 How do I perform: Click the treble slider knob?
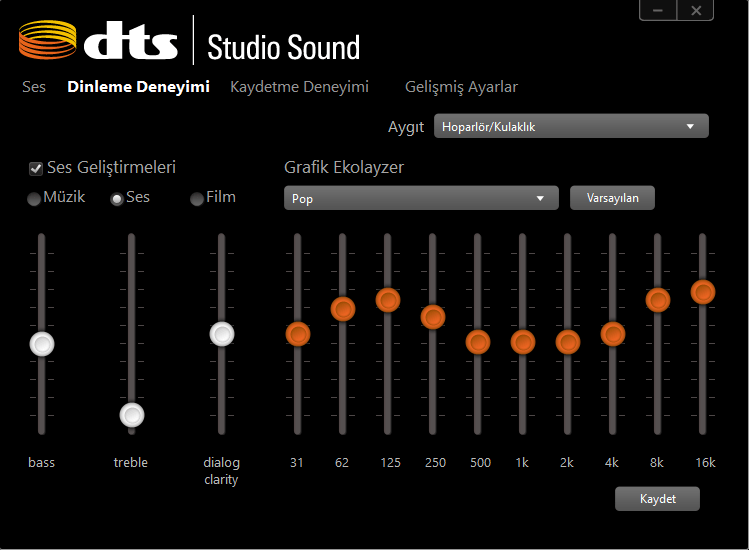[132, 415]
